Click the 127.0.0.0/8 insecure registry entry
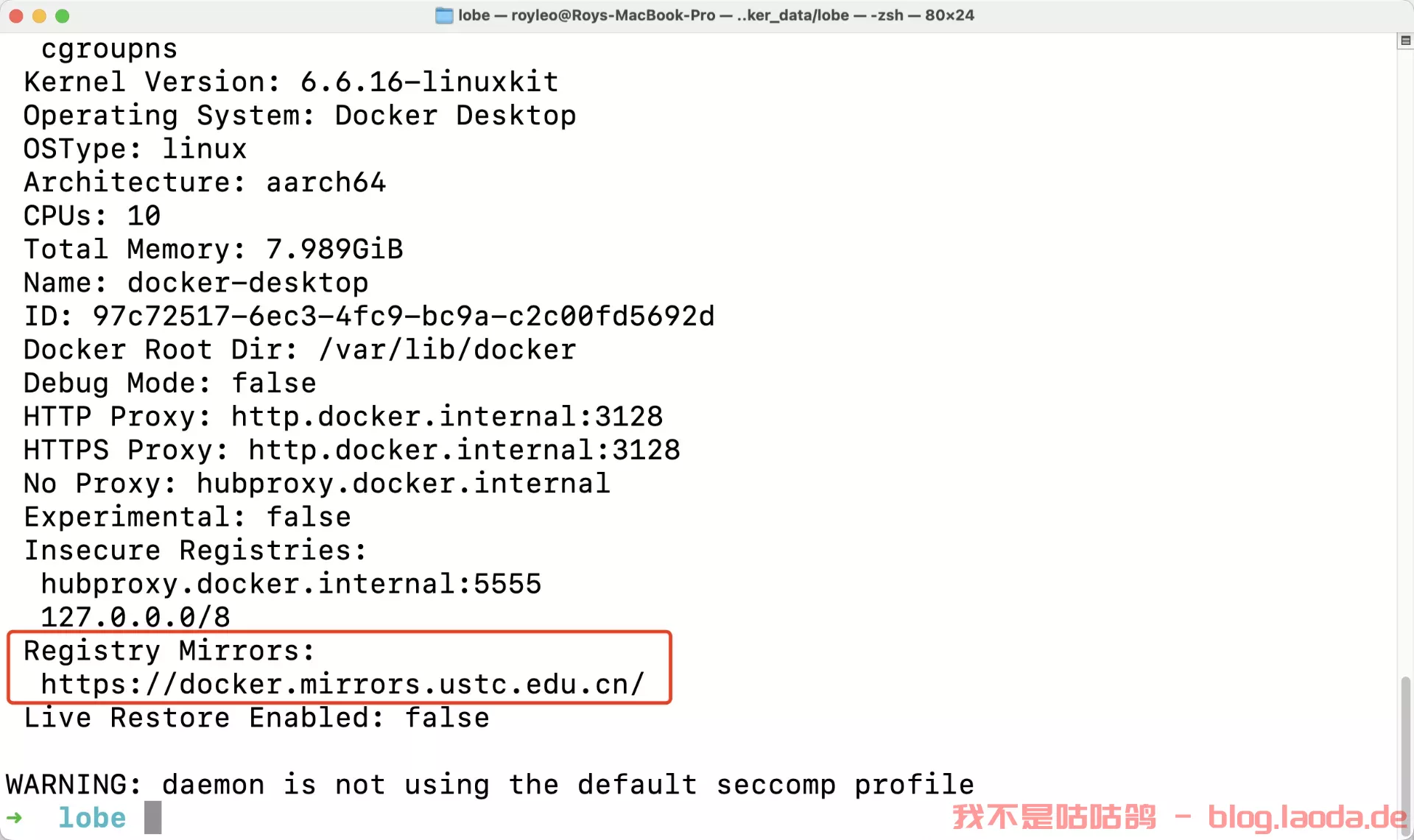1414x840 pixels. tap(136, 617)
